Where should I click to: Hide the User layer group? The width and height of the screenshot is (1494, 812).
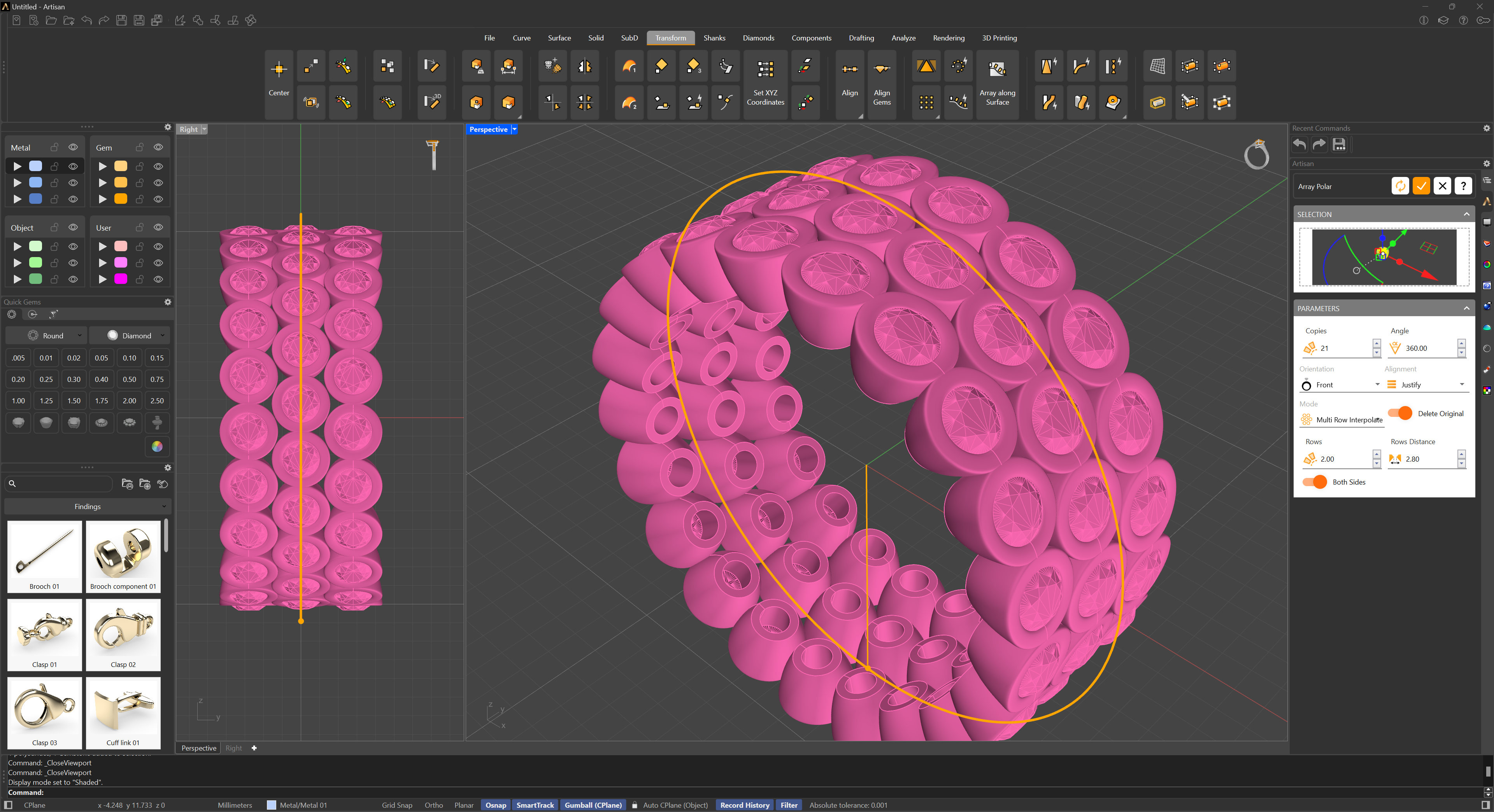tap(158, 227)
